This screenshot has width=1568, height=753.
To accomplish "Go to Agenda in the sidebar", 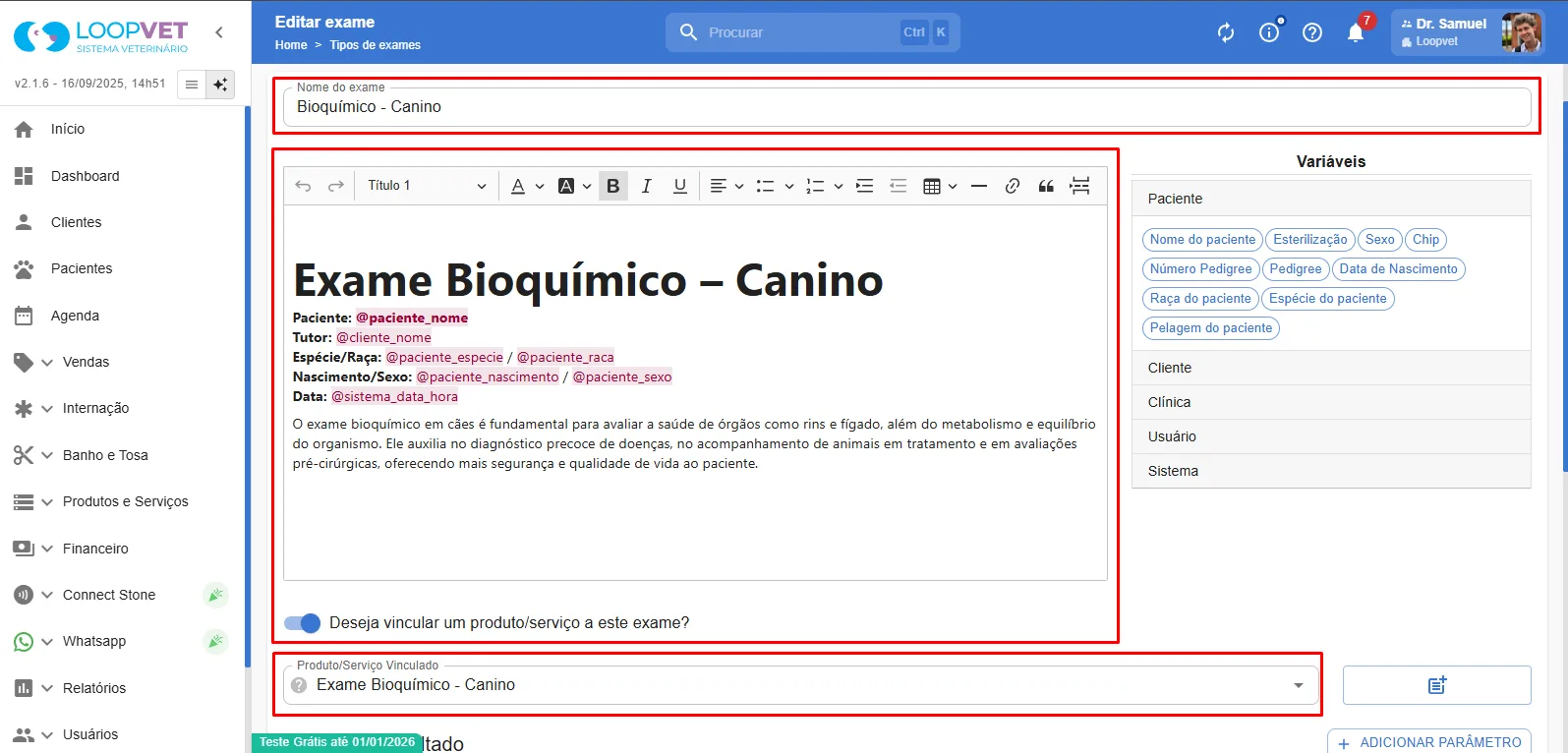I will tap(75, 316).
